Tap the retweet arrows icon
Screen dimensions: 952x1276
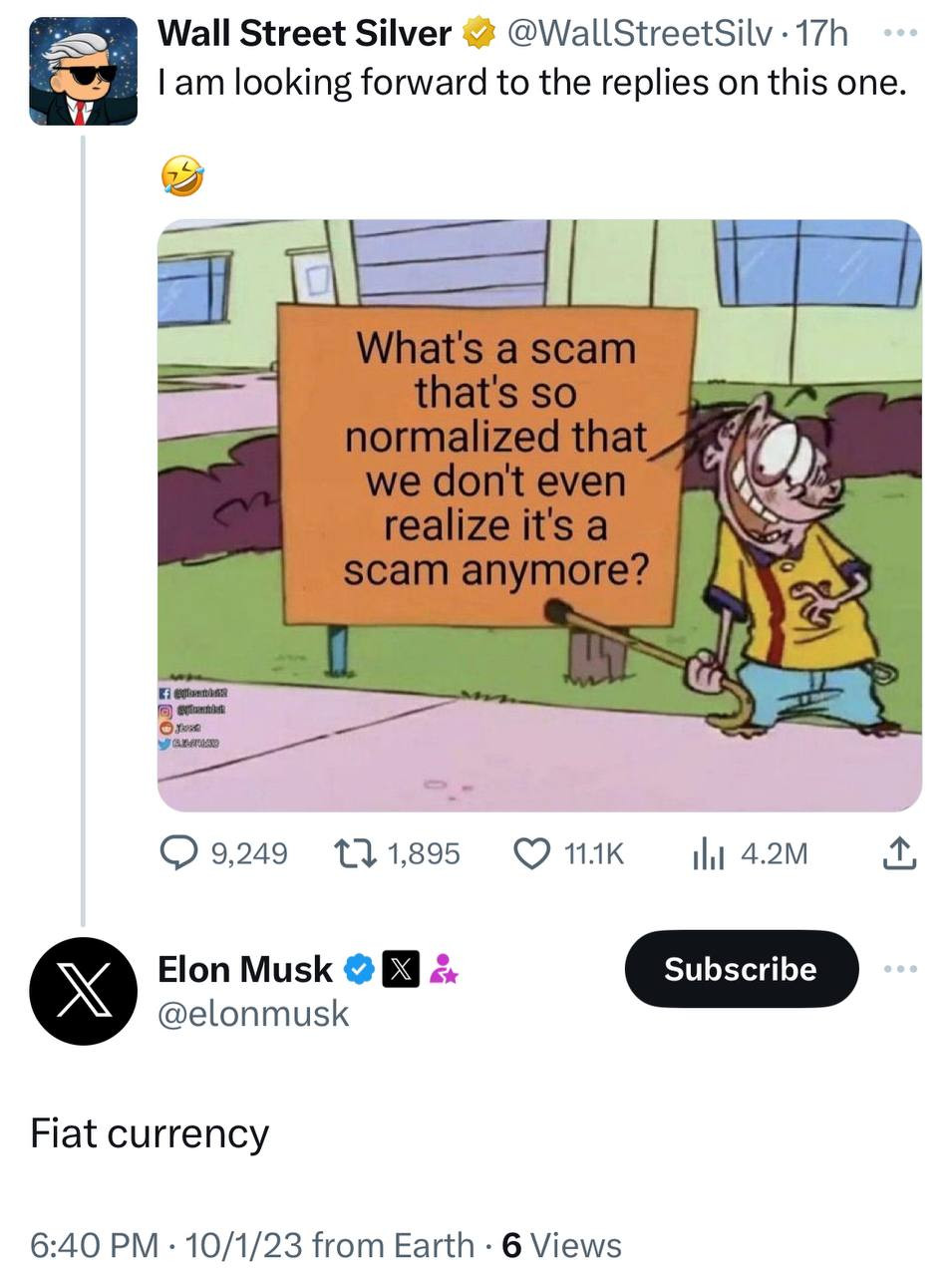click(x=354, y=852)
